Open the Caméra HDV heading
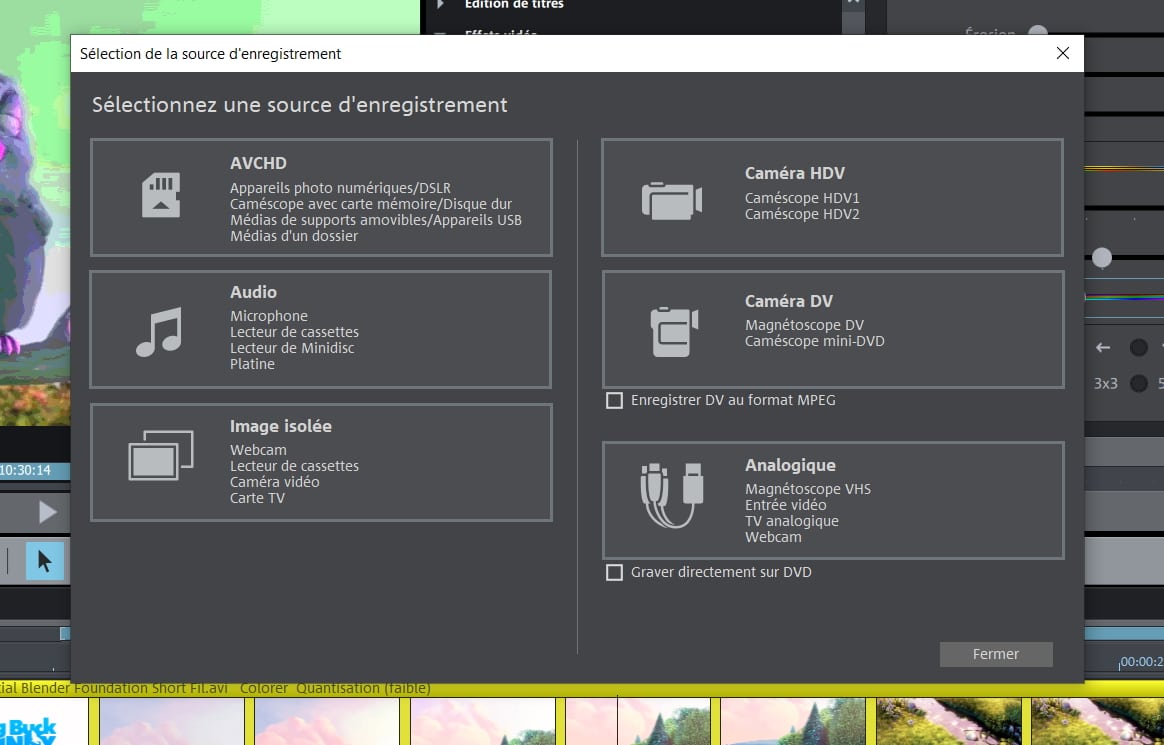The width and height of the screenshot is (1164, 745). (794, 173)
